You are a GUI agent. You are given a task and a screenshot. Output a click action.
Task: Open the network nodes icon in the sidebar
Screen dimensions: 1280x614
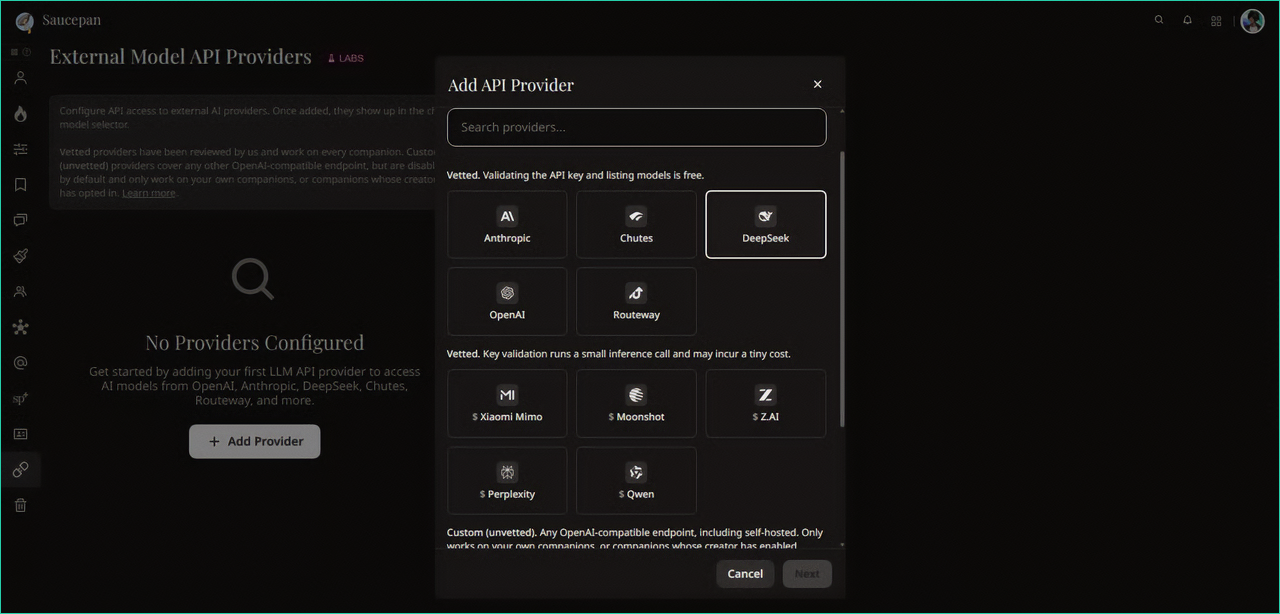click(x=20, y=327)
